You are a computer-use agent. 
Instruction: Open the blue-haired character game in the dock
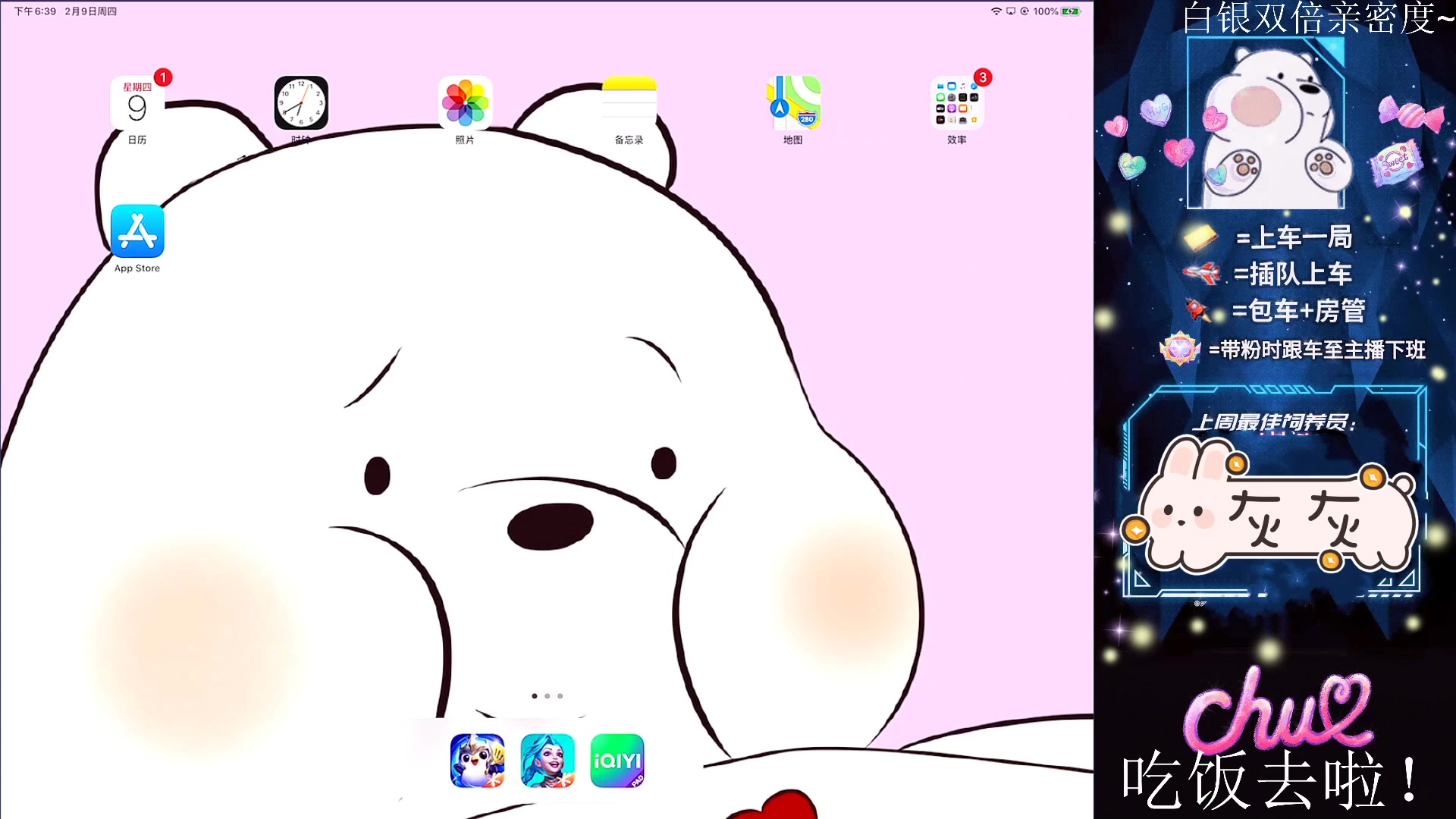(x=548, y=761)
